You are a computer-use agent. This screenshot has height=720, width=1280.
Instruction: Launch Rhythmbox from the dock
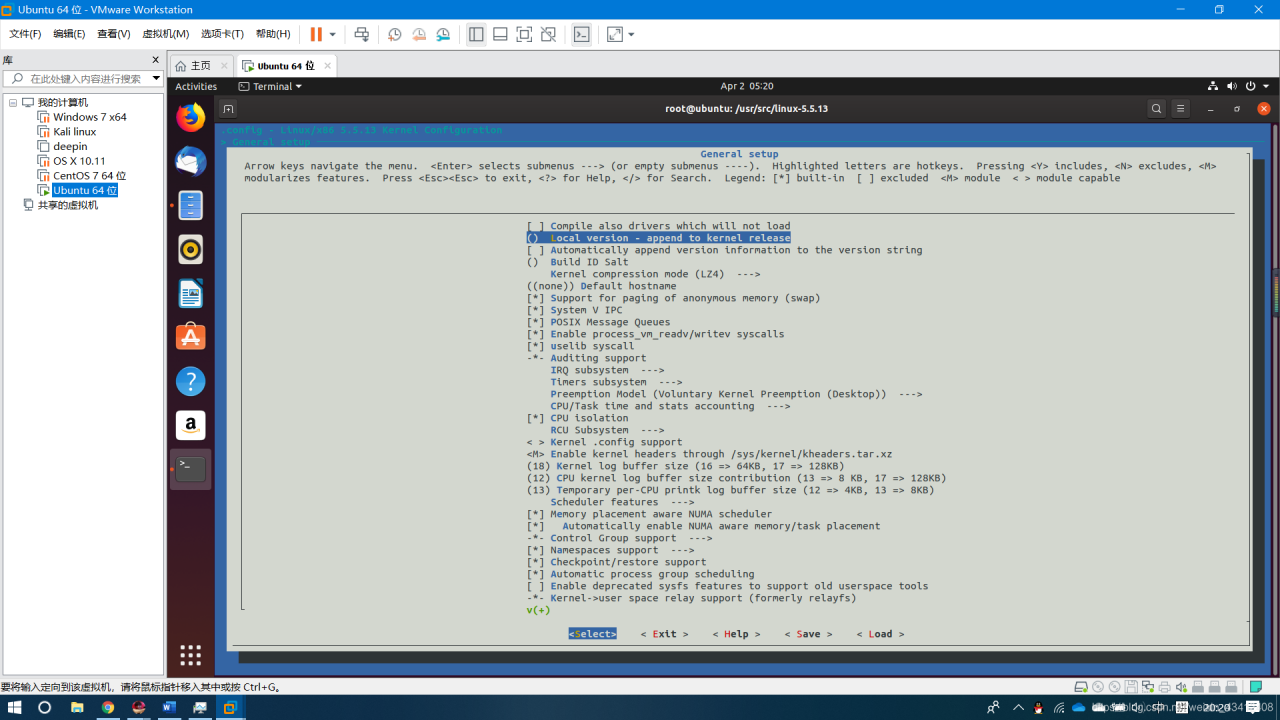click(x=190, y=250)
